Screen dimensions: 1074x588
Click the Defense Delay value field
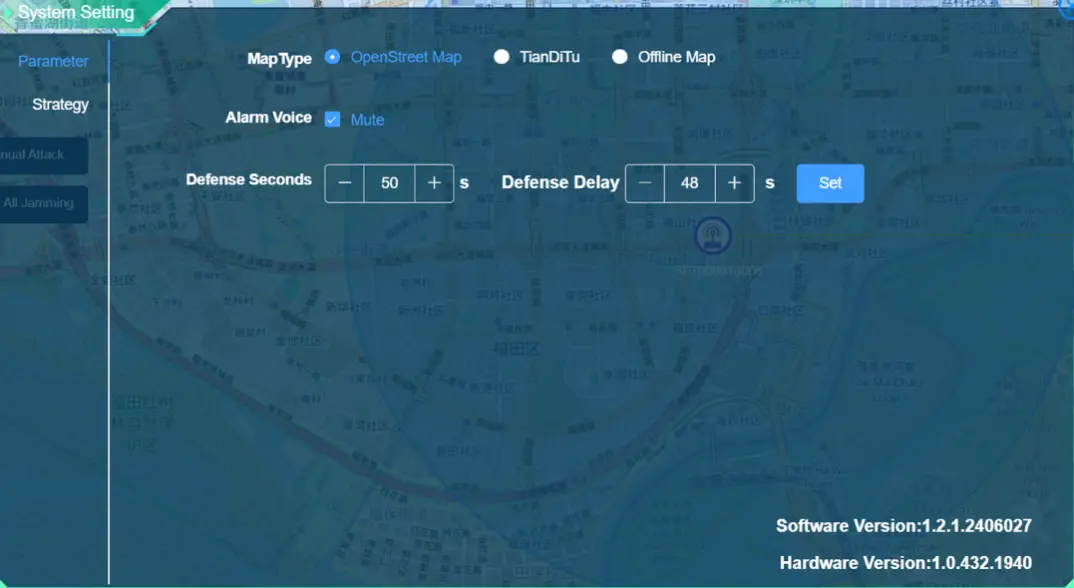(689, 183)
